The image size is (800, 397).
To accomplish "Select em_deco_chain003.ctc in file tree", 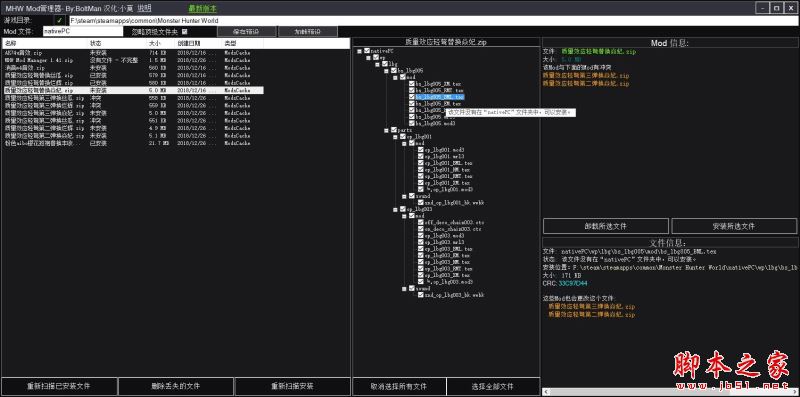I will [453, 229].
